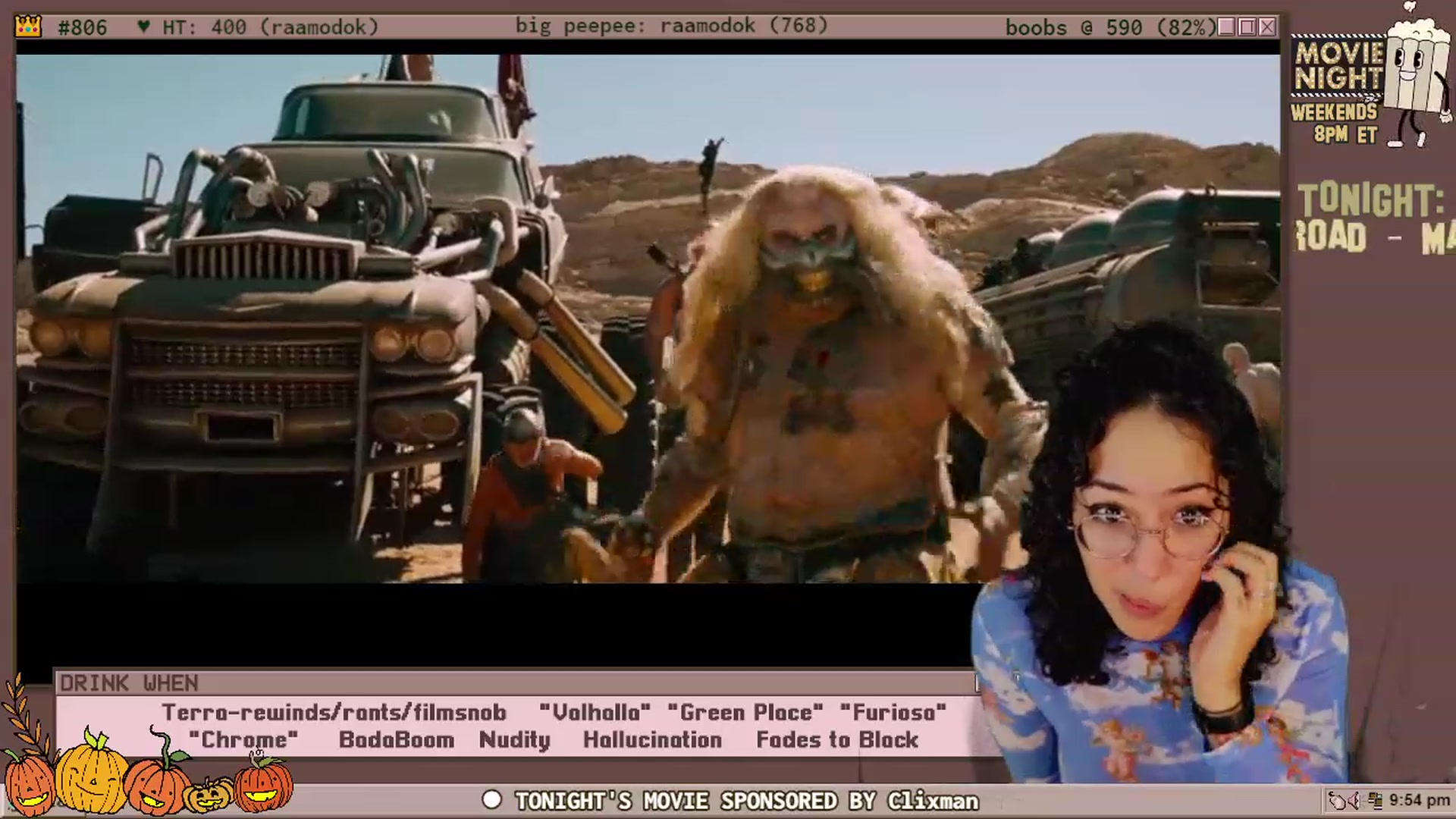Click the Hallucination drink rule
Image resolution: width=1456 pixels, height=819 pixels.
click(x=652, y=740)
